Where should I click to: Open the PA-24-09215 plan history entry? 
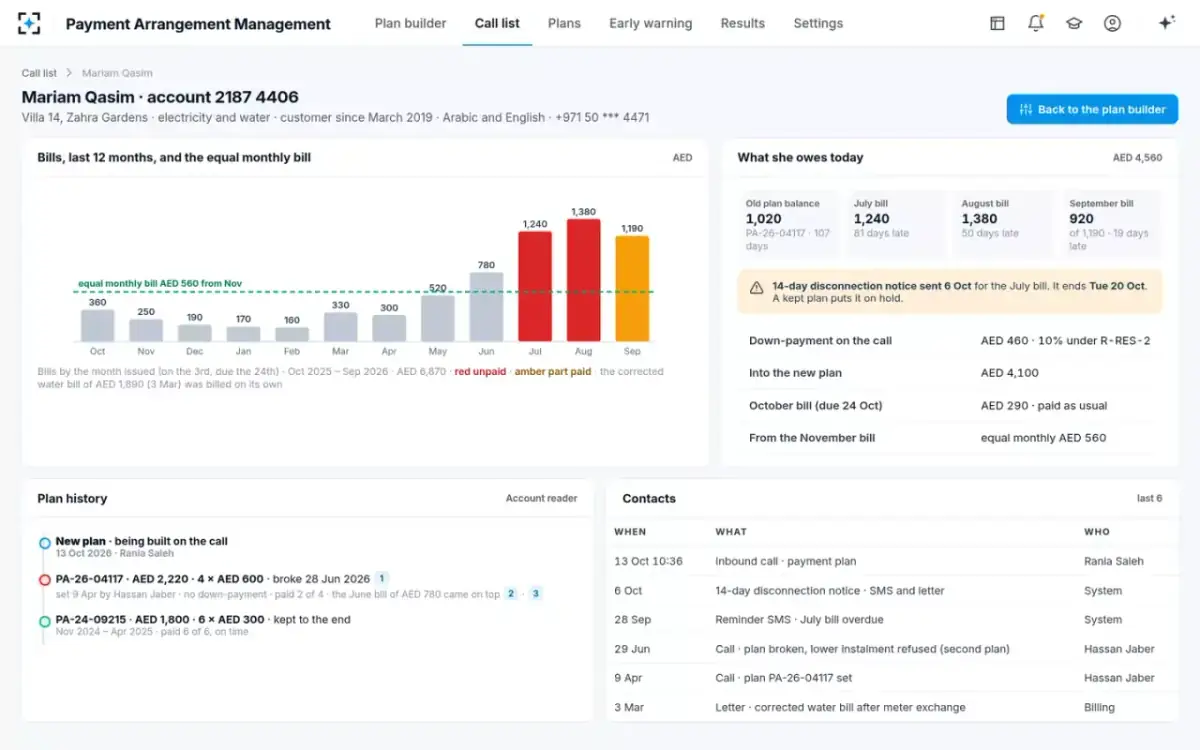pyautogui.click(x=203, y=625)
